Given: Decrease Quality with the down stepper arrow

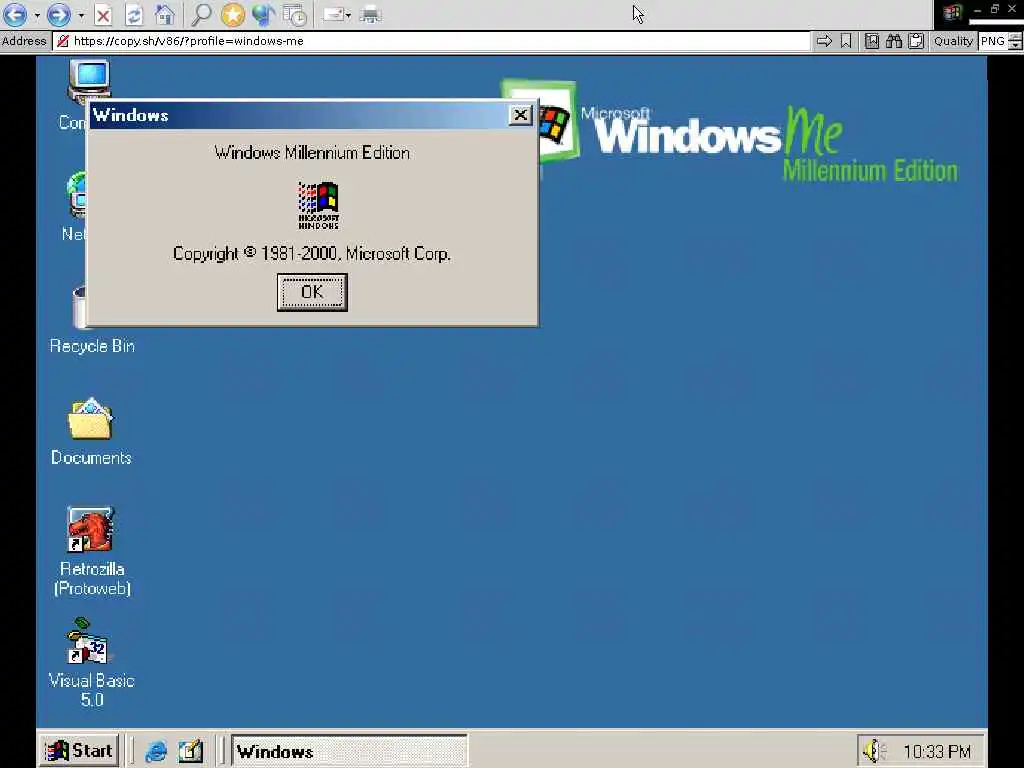Looking at the screenshot, I should tap(1015, 46).
